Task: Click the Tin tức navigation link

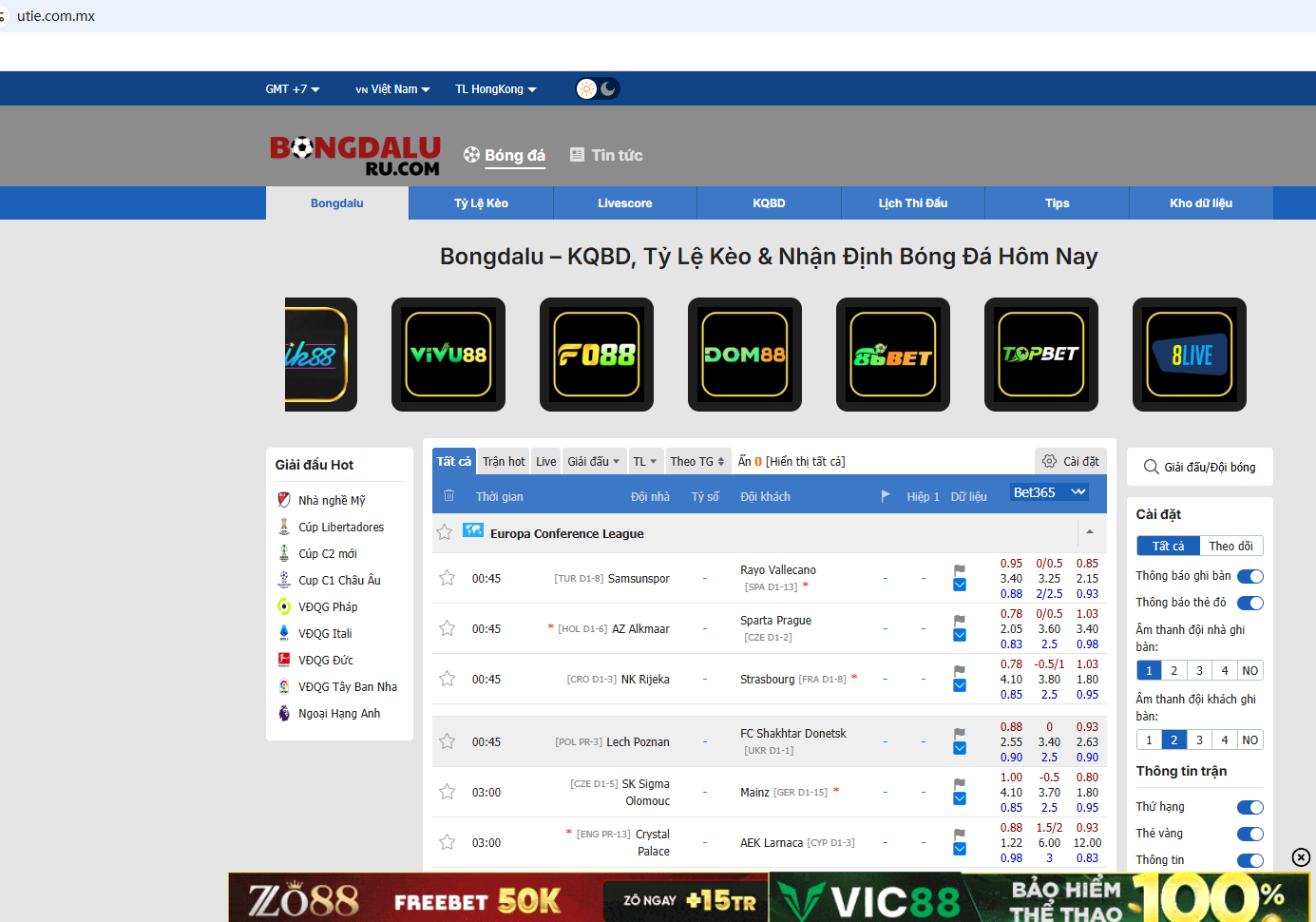Action: click(x=606, y=155)
